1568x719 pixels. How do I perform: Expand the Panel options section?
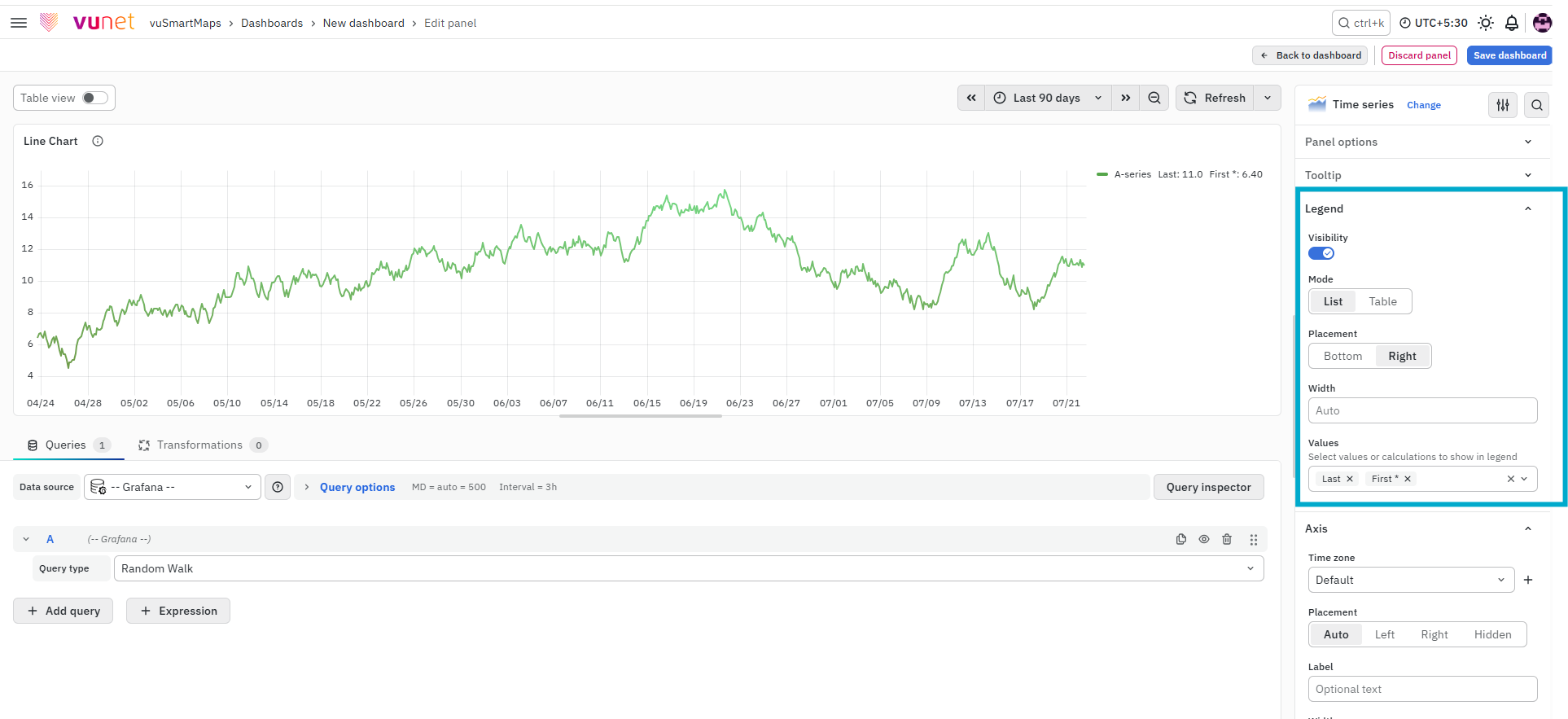(x=1419, y=142)
